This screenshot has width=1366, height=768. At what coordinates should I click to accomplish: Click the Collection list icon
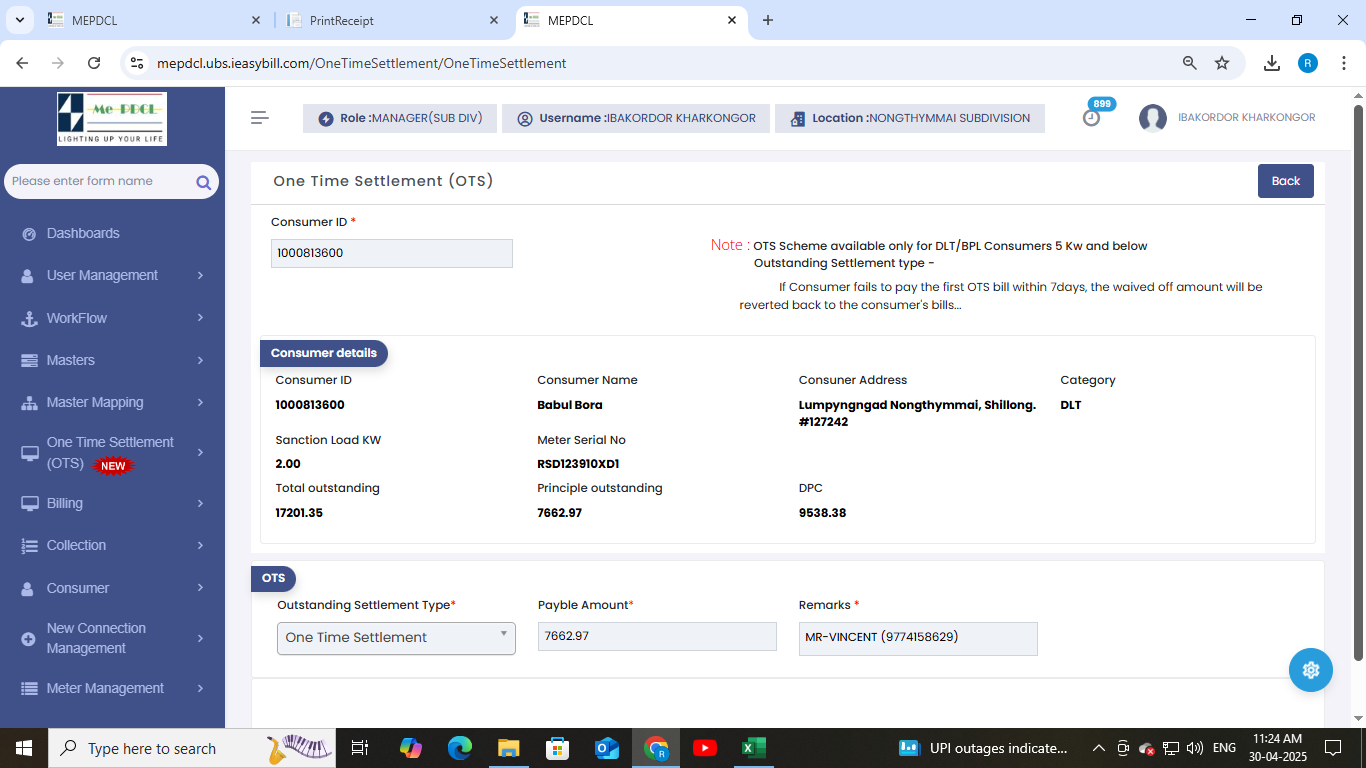(x=29, y=546)
